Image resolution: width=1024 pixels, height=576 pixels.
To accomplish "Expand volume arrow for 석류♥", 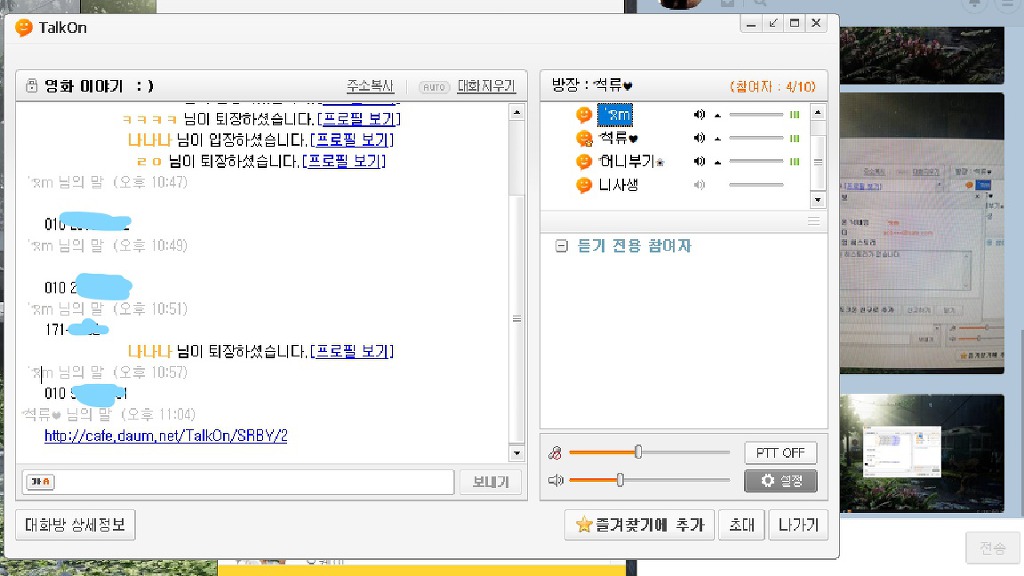I will coord(718,138).
